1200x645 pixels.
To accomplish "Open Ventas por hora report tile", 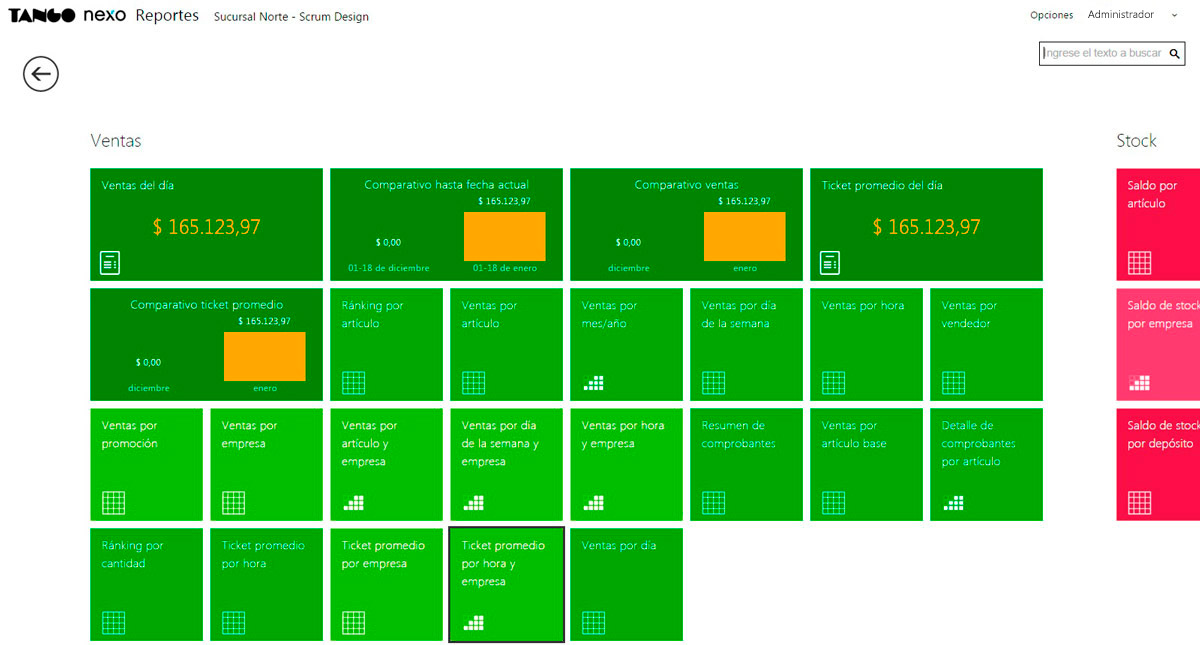I will click(x=866, y=344).
